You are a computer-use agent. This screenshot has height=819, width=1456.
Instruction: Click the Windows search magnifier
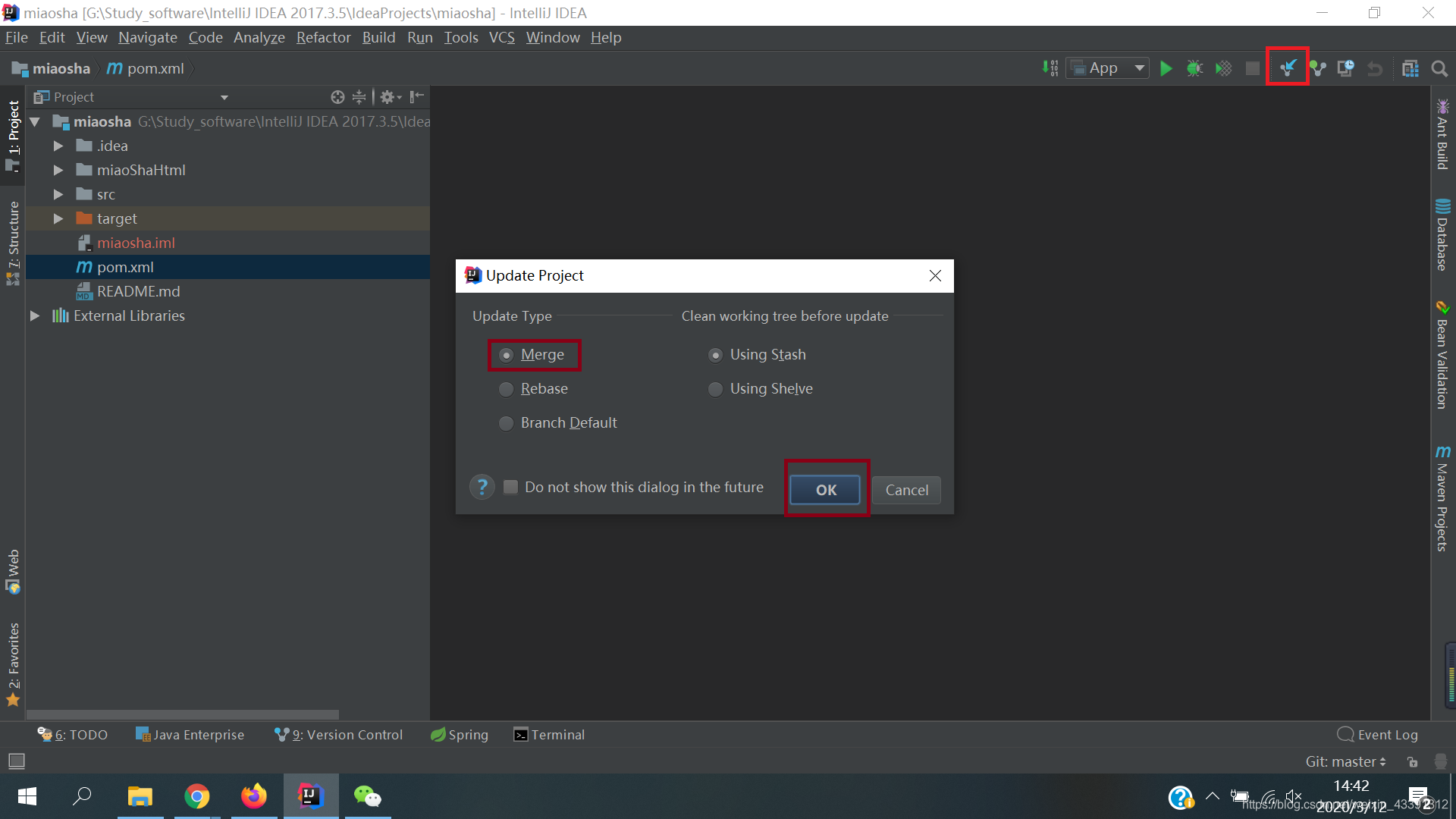(x=82, y=796)
